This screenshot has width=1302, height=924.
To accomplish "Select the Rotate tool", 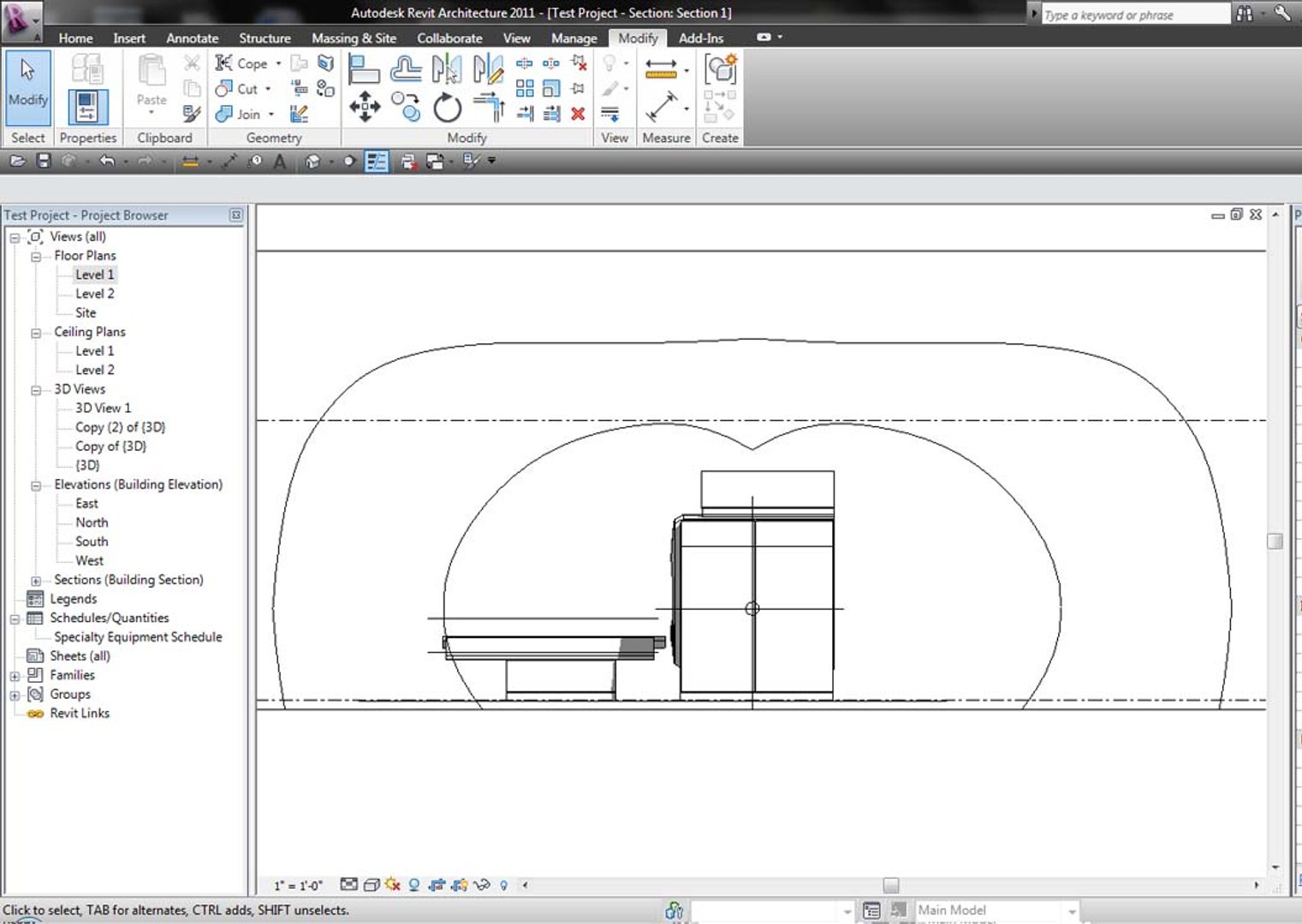I will 447,108.
